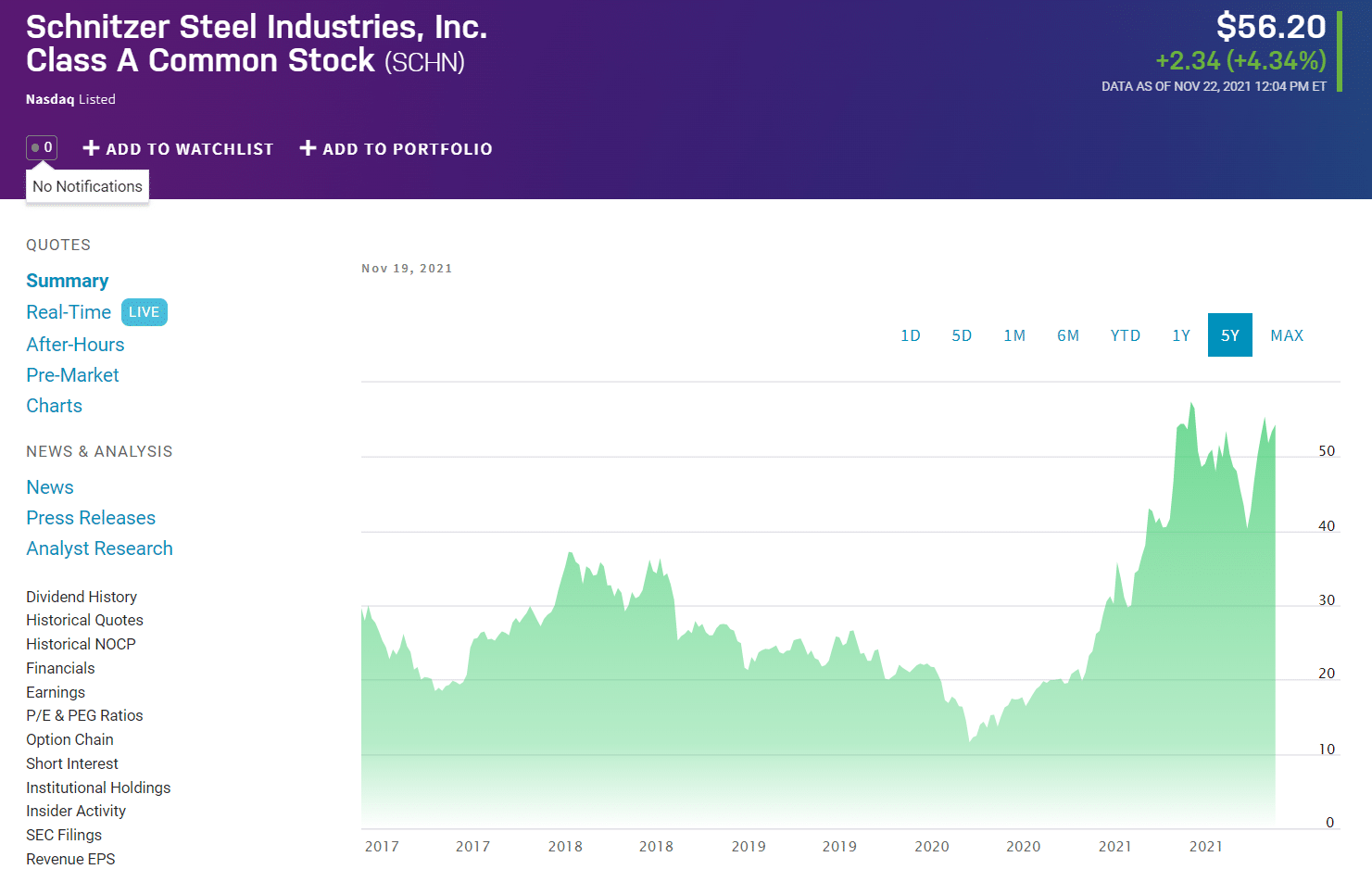This screenshot has width=1372, height=882.
Task: Open the Summary quotes page
Action: point(68,281)
